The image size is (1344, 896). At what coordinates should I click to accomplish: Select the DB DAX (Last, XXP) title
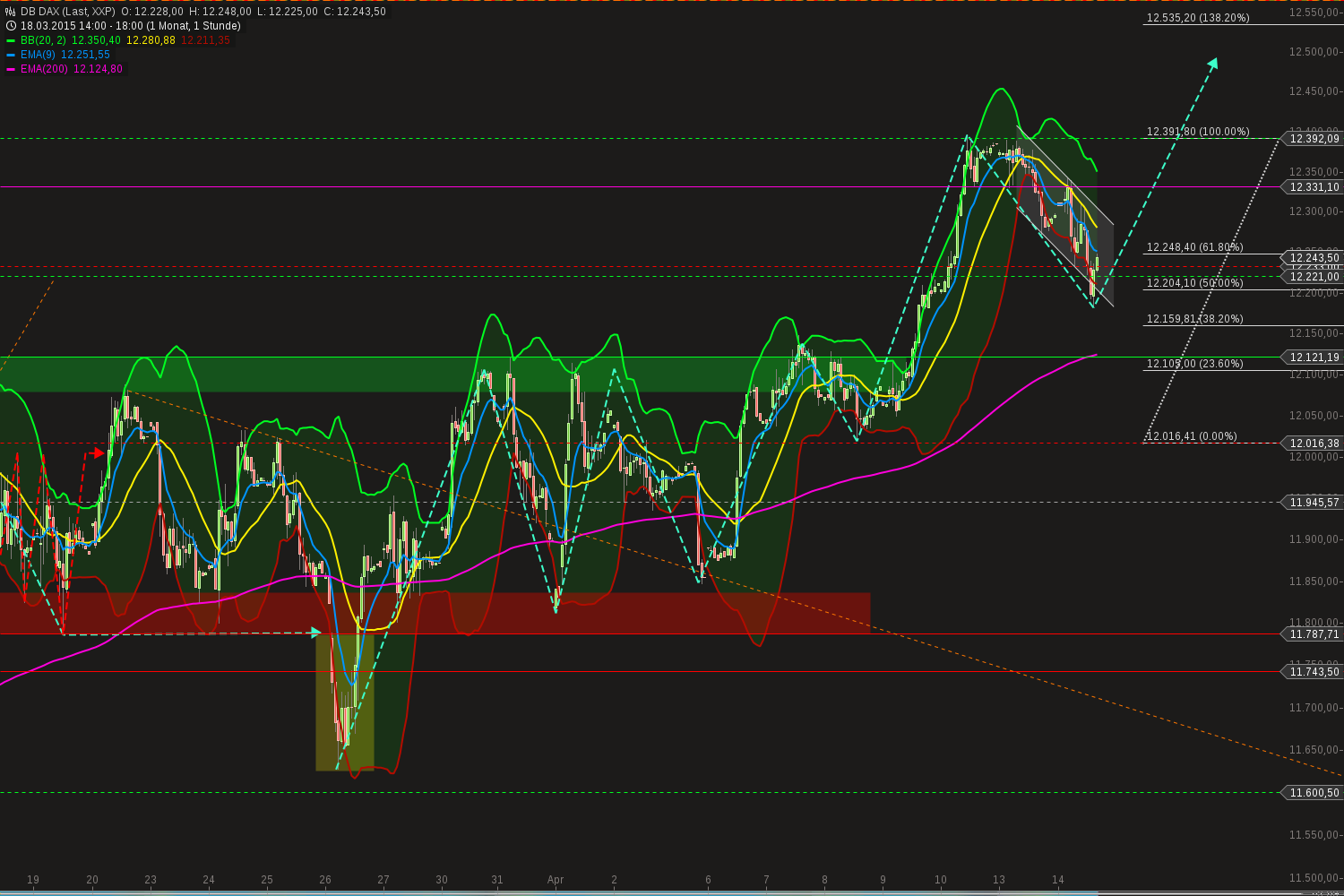[x=68, y=12]
